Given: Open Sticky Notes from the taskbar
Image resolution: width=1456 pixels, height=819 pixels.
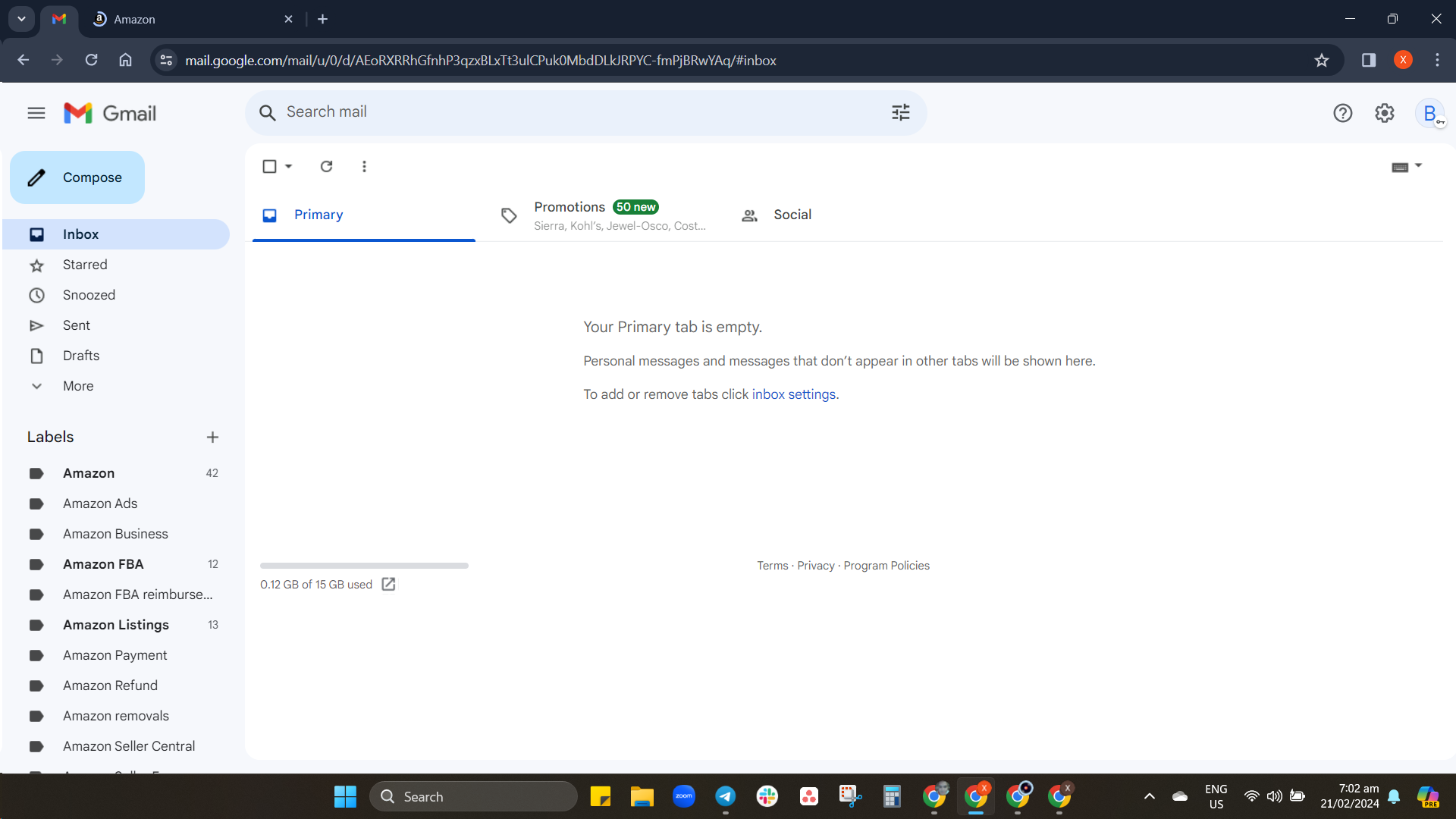Looking at the screenshot, I should (x=600, y=796).
